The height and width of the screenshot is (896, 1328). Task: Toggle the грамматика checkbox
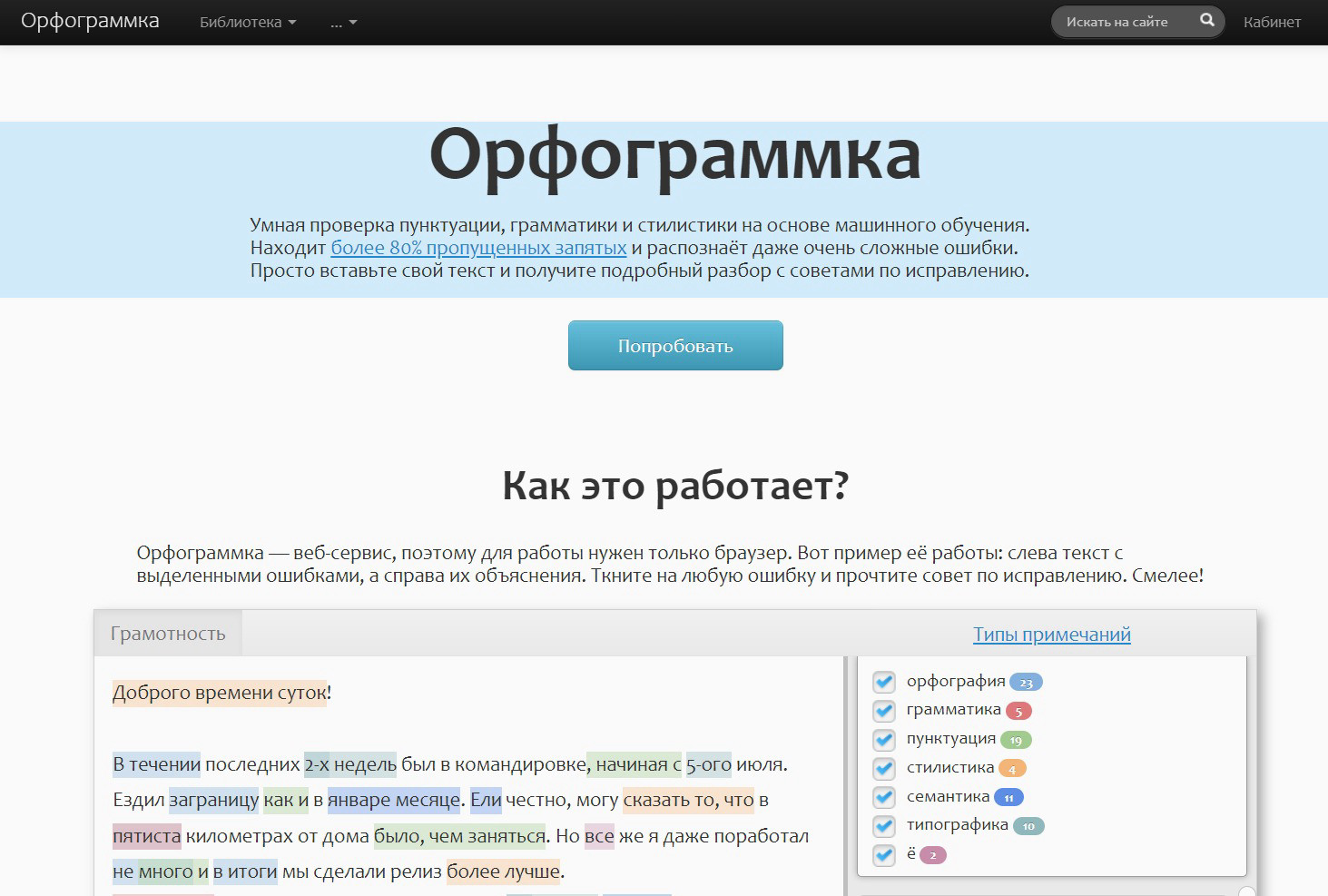tap(884, 711)
